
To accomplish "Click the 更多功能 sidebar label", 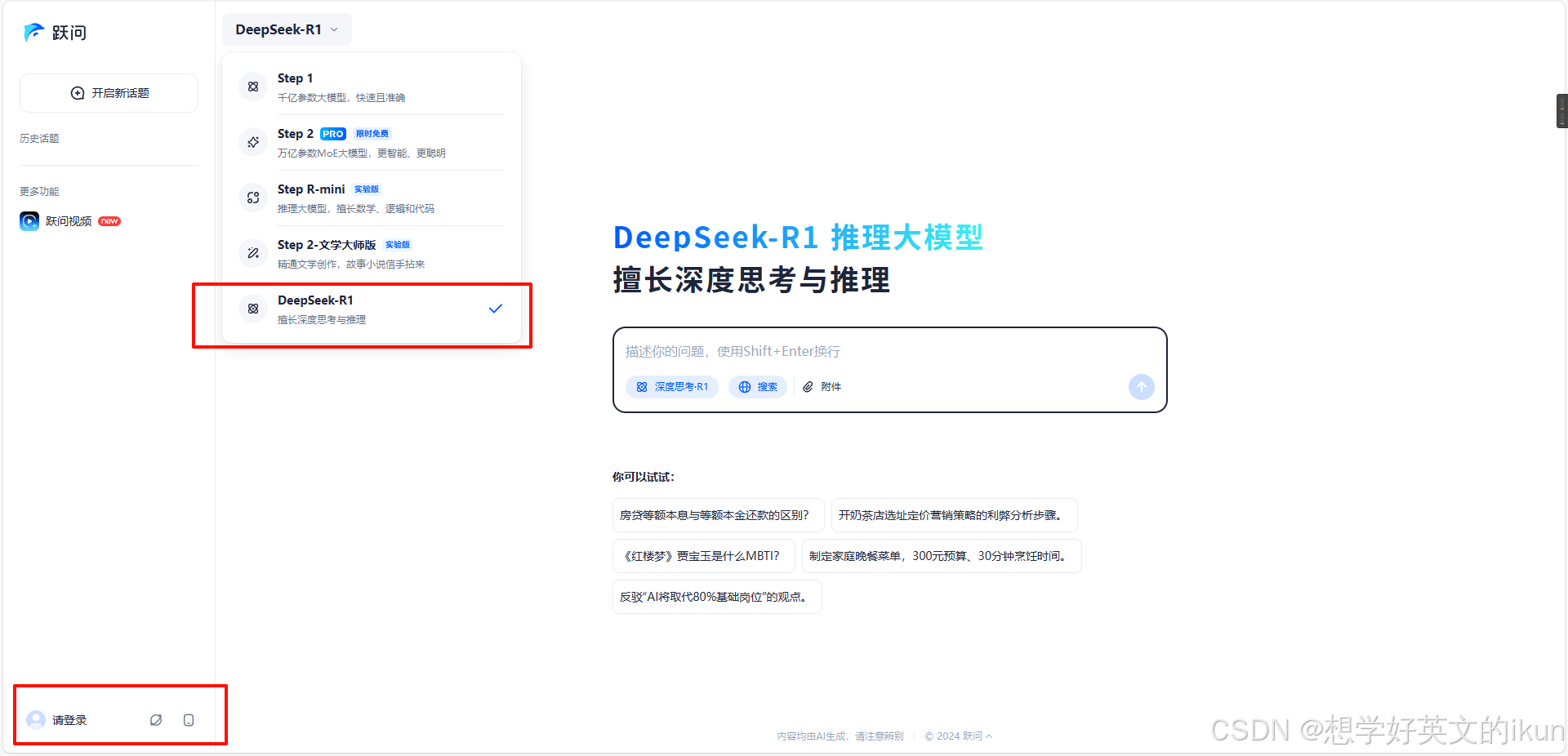I will (x=39, y=192).
